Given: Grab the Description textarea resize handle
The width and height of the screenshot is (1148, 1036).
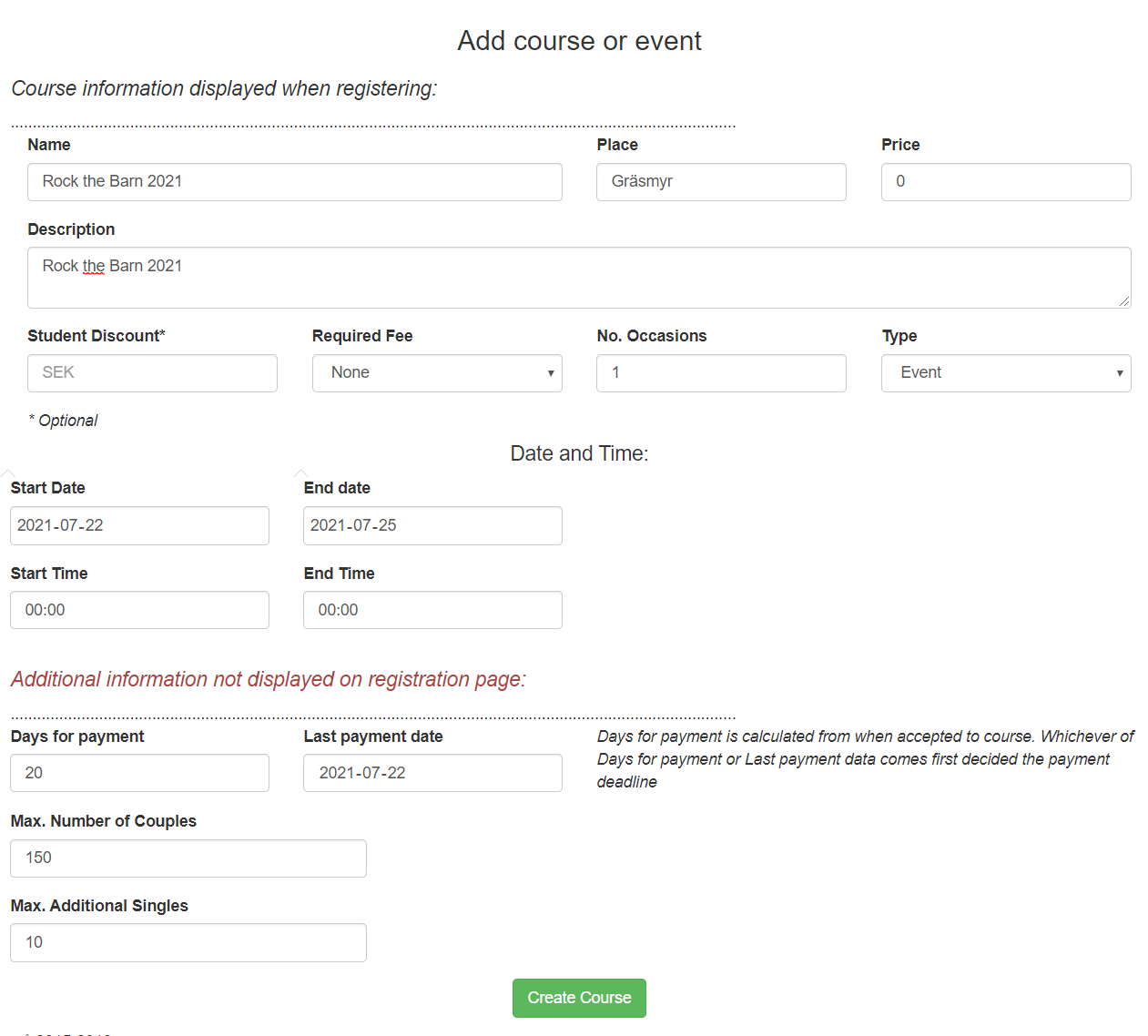Looking at the screenshot, I should pos(1124,301).
